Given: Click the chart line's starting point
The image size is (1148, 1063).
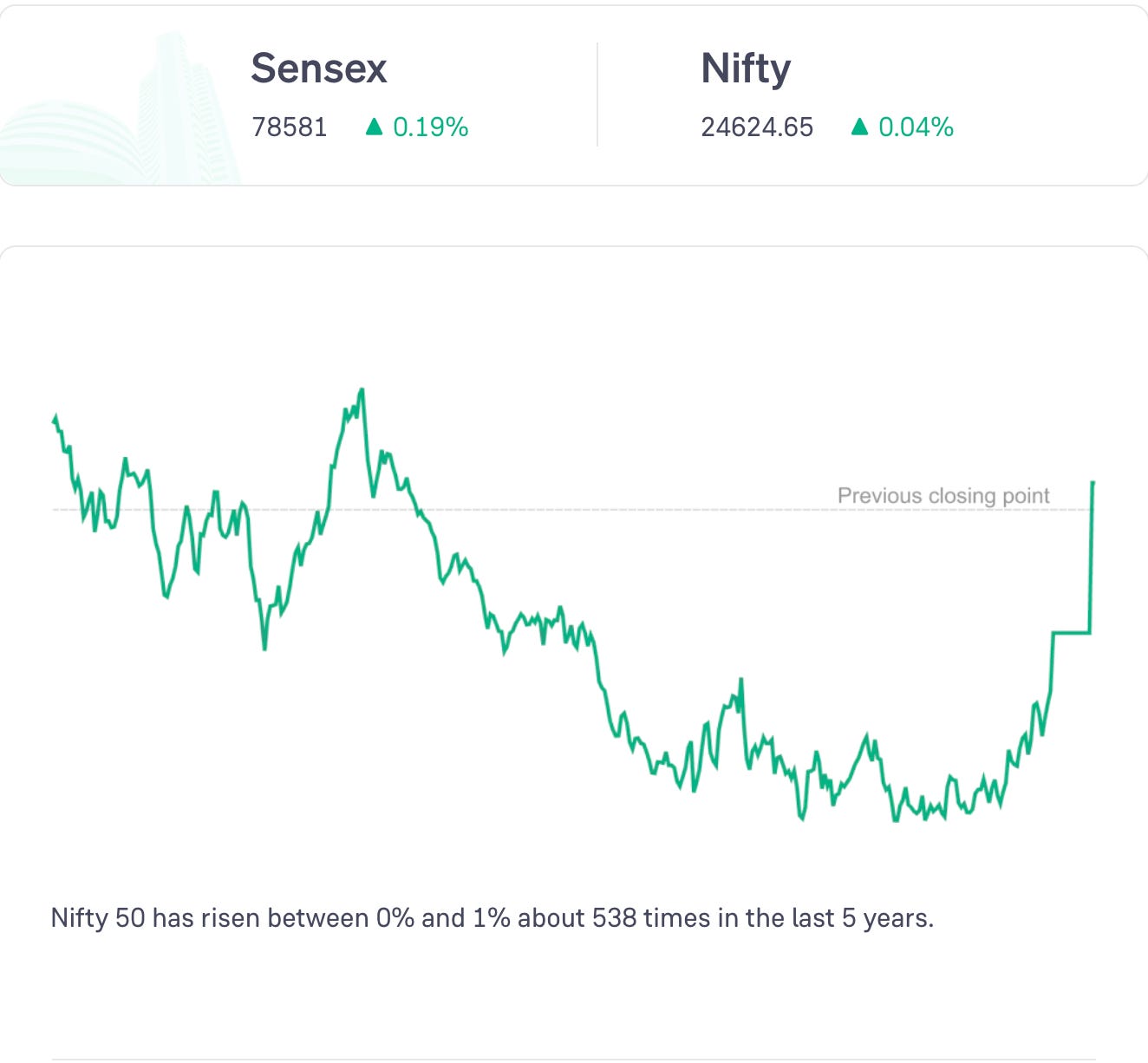Looking at the screenshot, I should (55, 420).
